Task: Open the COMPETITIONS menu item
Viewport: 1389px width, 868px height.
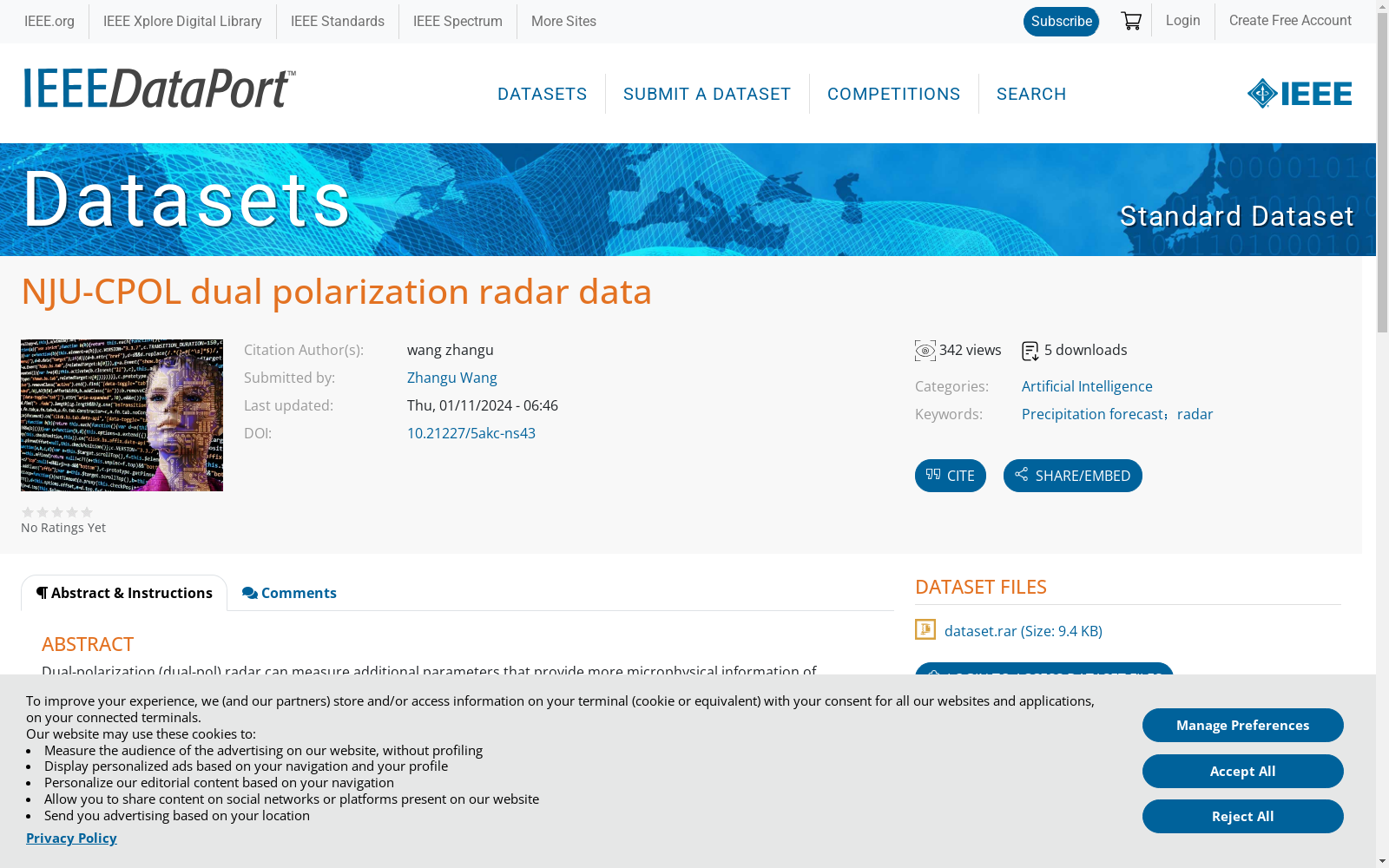Action: (x=893, y=94)
